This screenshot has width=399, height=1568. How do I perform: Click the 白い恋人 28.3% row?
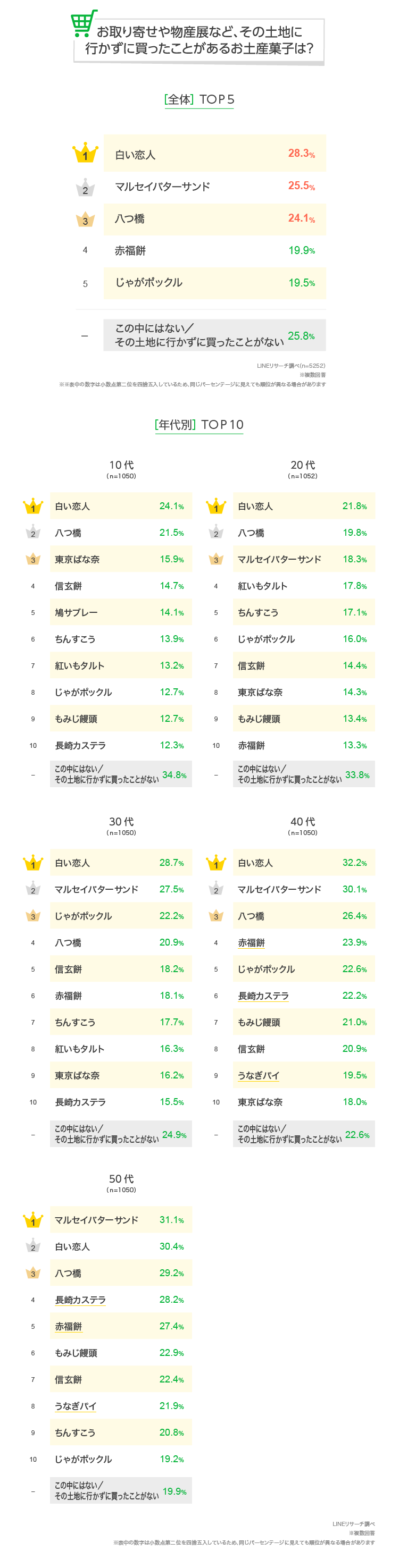pos(214,154)
